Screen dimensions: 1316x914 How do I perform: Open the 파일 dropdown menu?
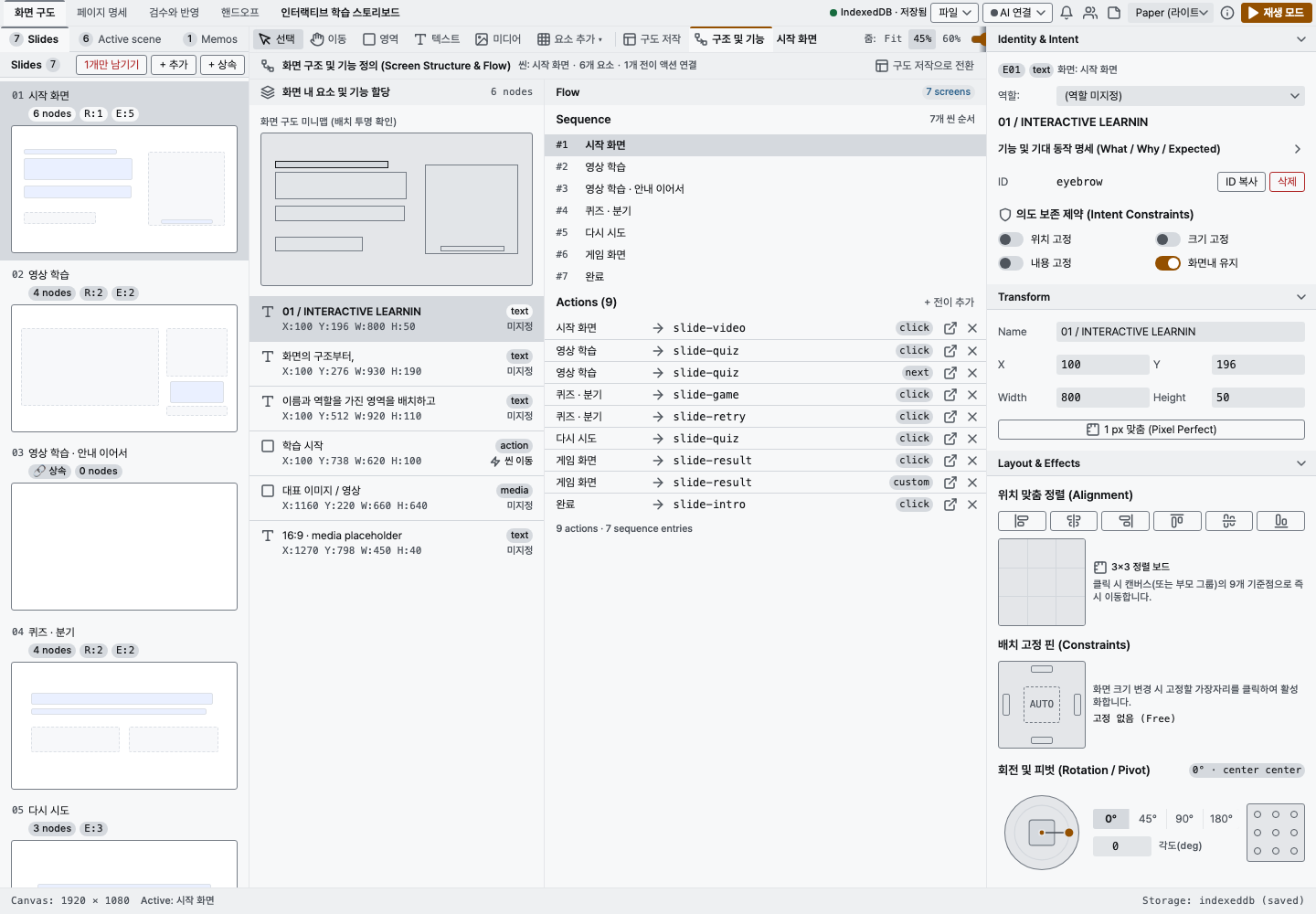tap(954, 13)
